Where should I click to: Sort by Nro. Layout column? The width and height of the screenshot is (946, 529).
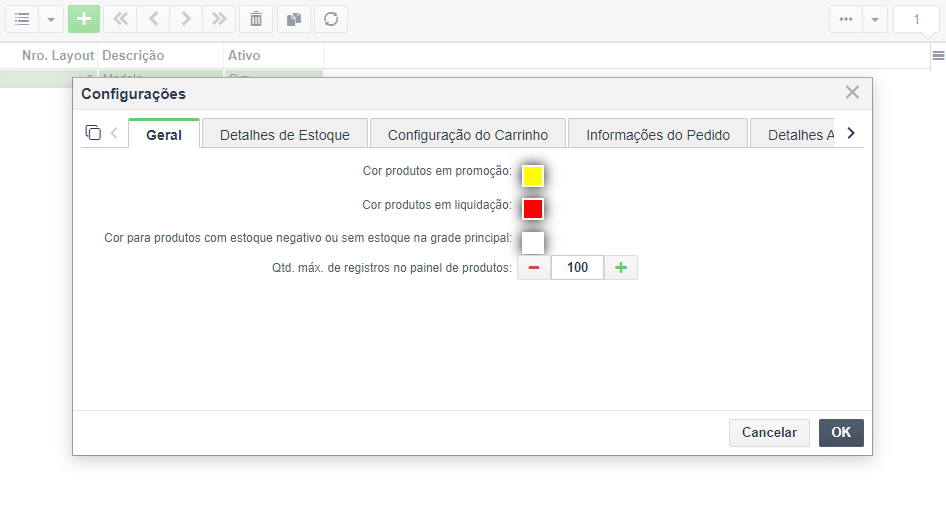click(58, 55)
